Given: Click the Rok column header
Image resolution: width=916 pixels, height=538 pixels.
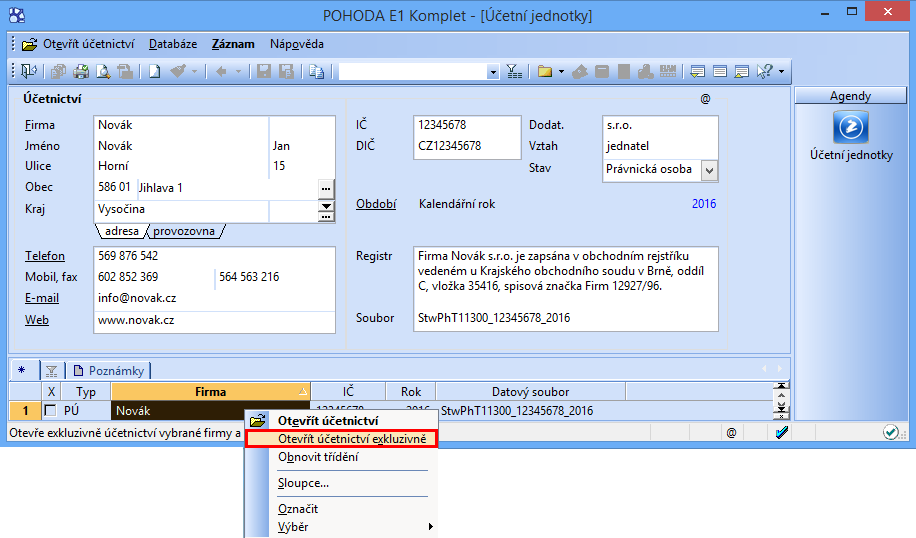Looking at the screenshot, I should pyautogui.click(x=411, y=391).
